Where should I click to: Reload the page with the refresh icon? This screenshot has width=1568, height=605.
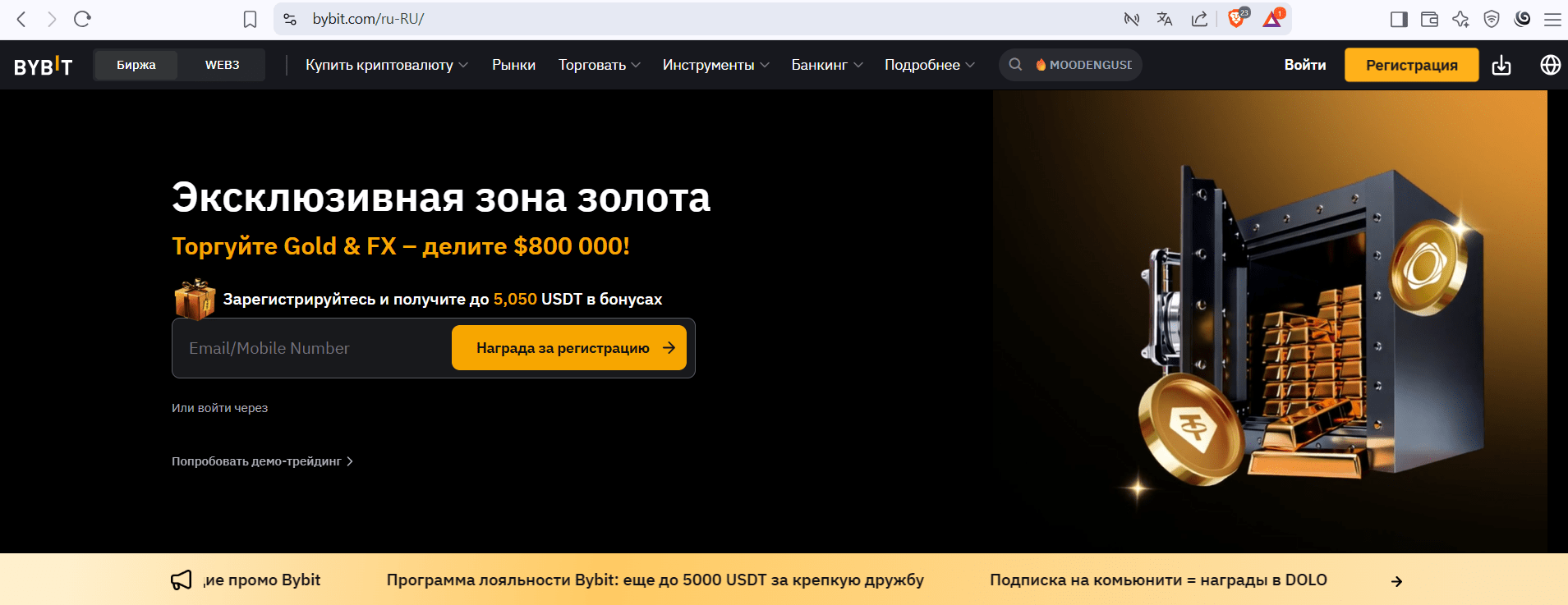[x=82, y=19]
